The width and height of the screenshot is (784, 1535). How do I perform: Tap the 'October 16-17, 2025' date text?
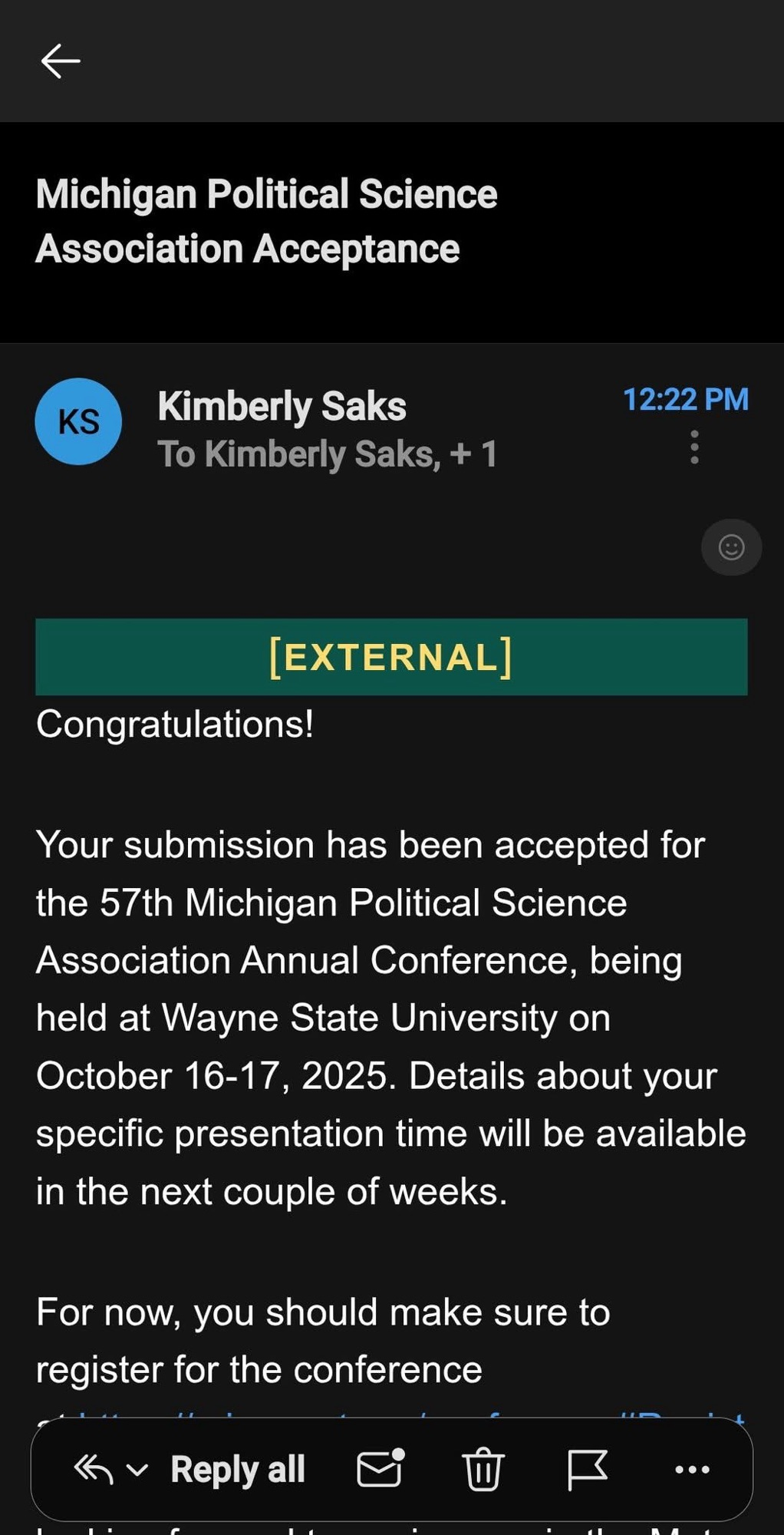[x=212, y=1076]
